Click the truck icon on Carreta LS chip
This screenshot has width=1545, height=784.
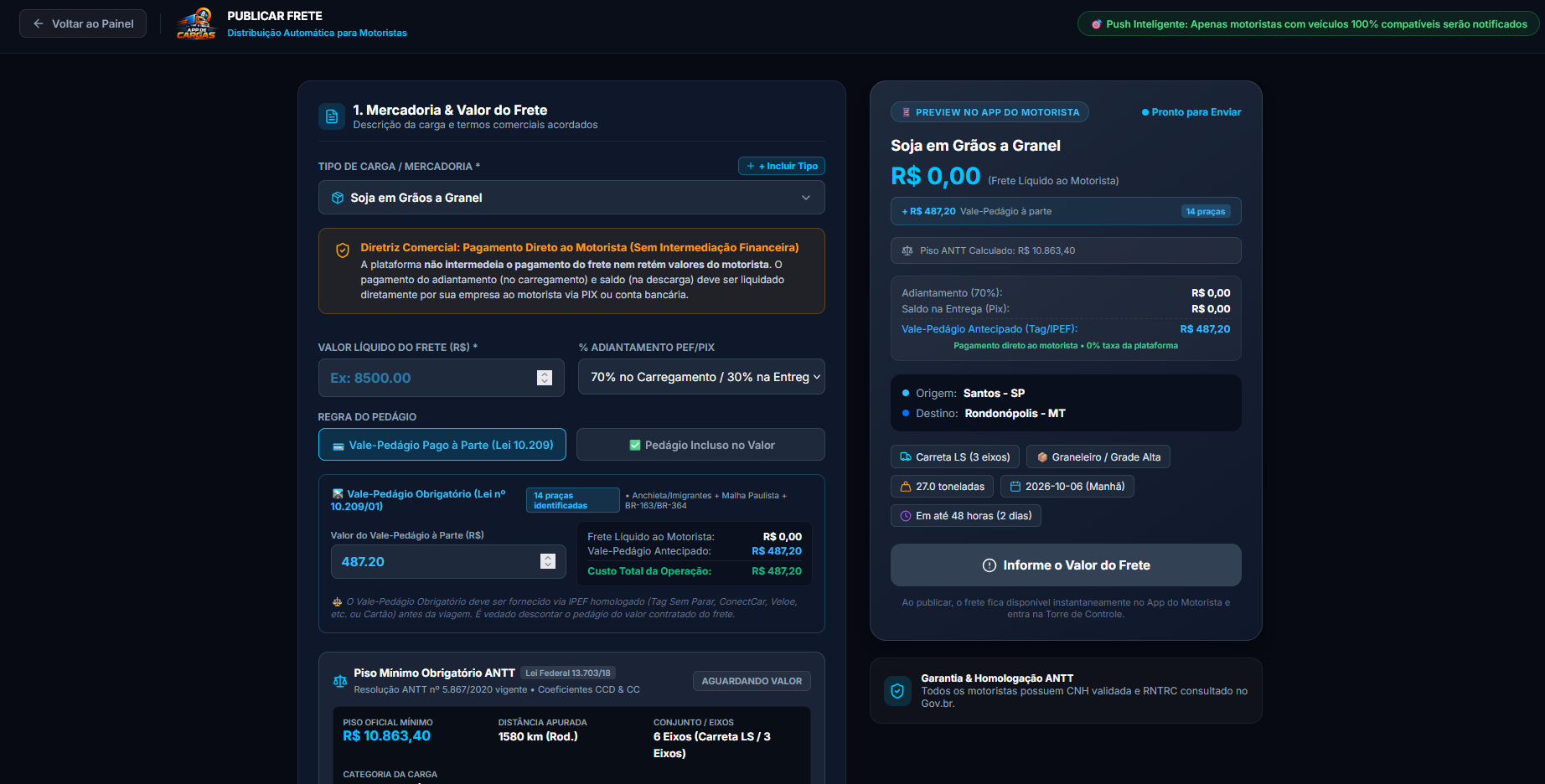click(906, 456)
